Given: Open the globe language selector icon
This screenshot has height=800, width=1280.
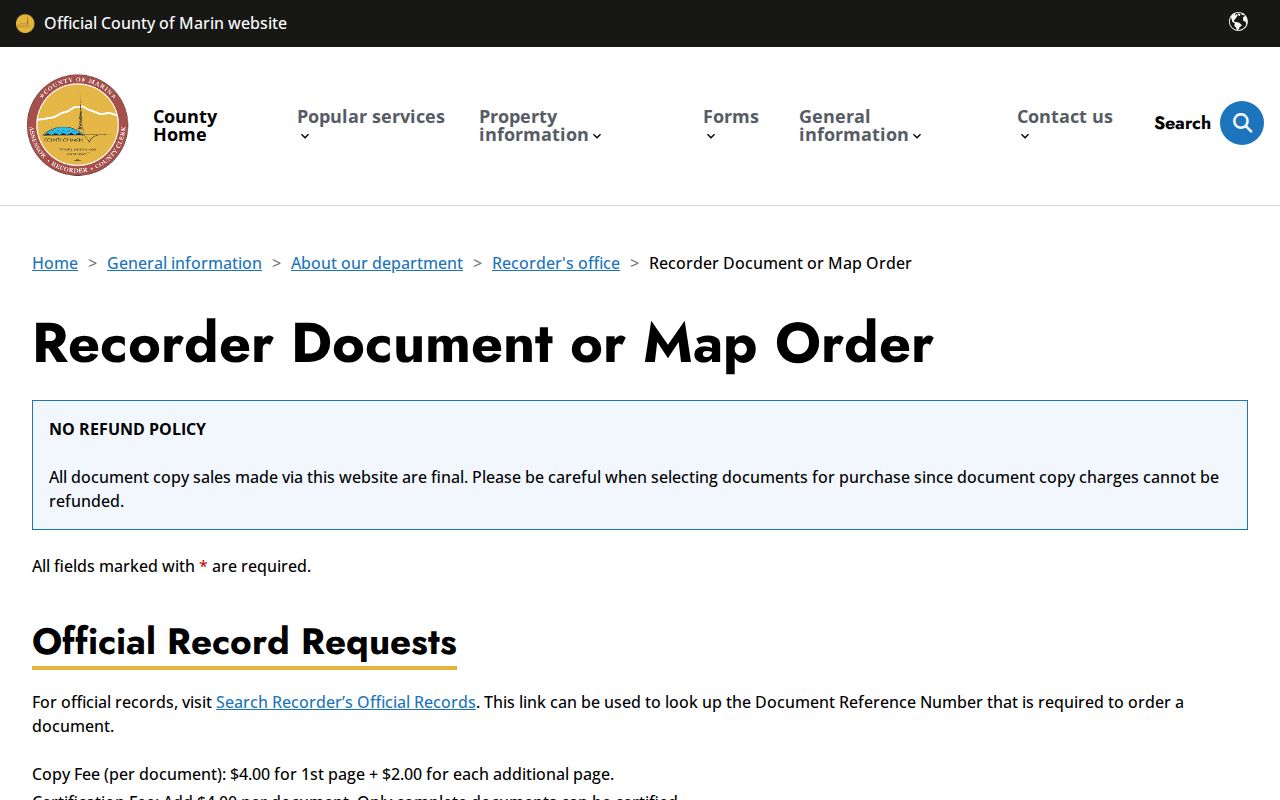Looking at the screenshot, I should tap(1238, 22).
